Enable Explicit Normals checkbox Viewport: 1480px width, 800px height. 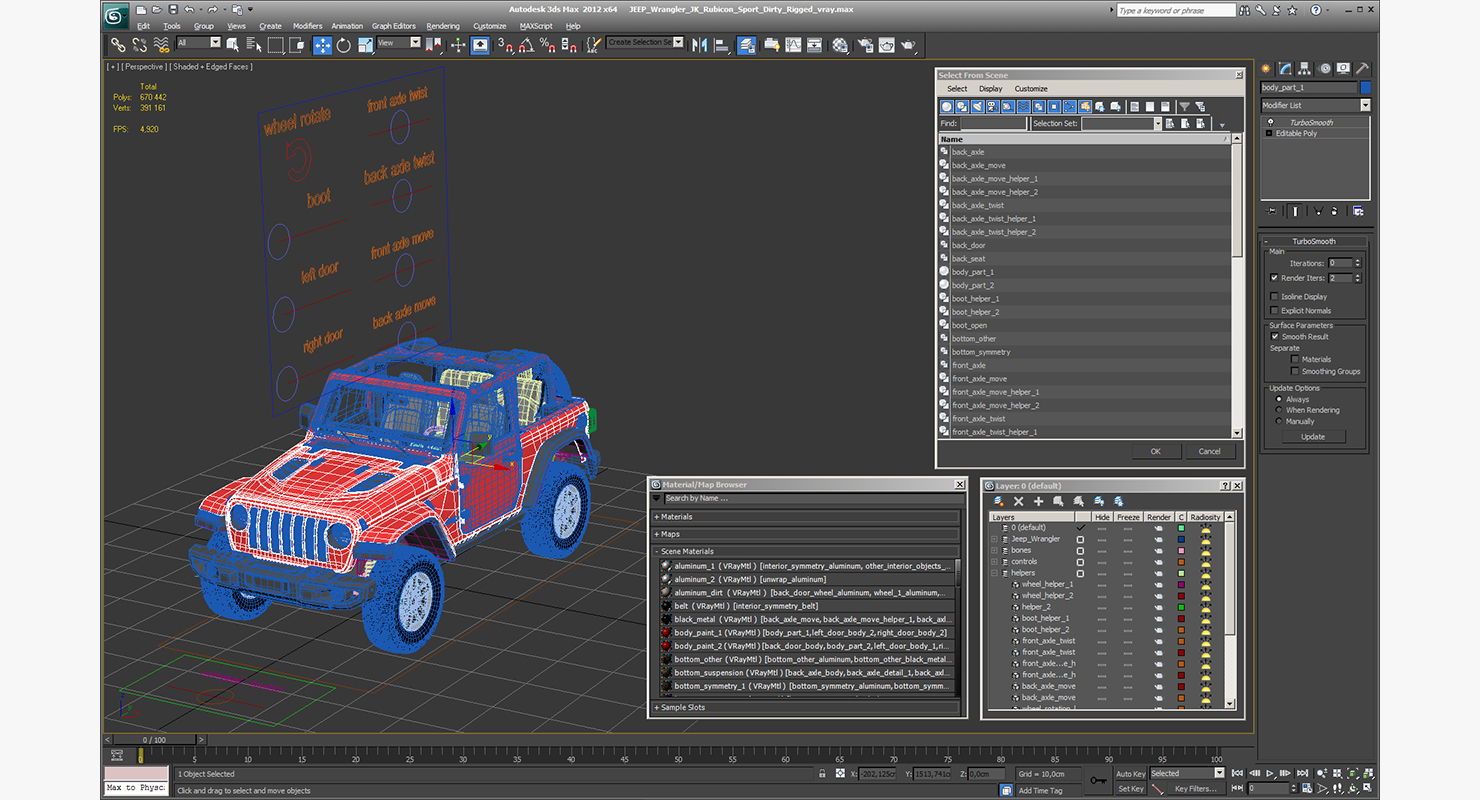point(1274,311)
